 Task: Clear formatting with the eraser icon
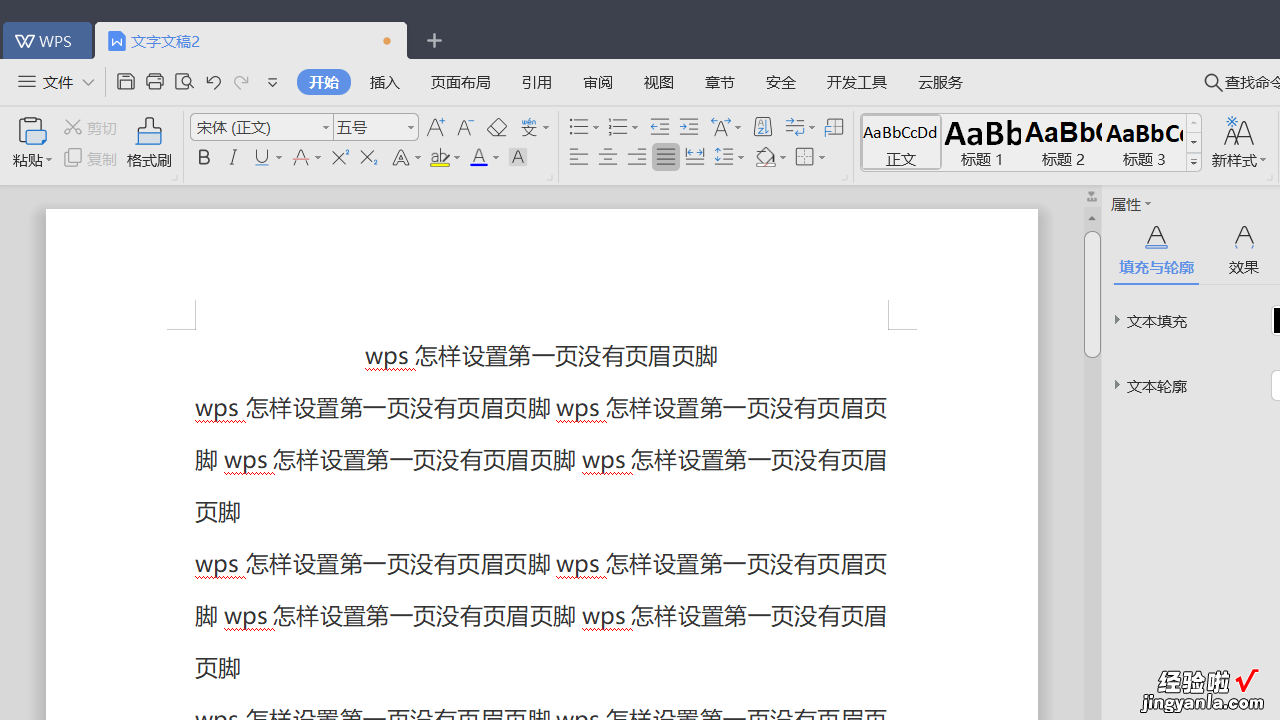pos(497,127)
